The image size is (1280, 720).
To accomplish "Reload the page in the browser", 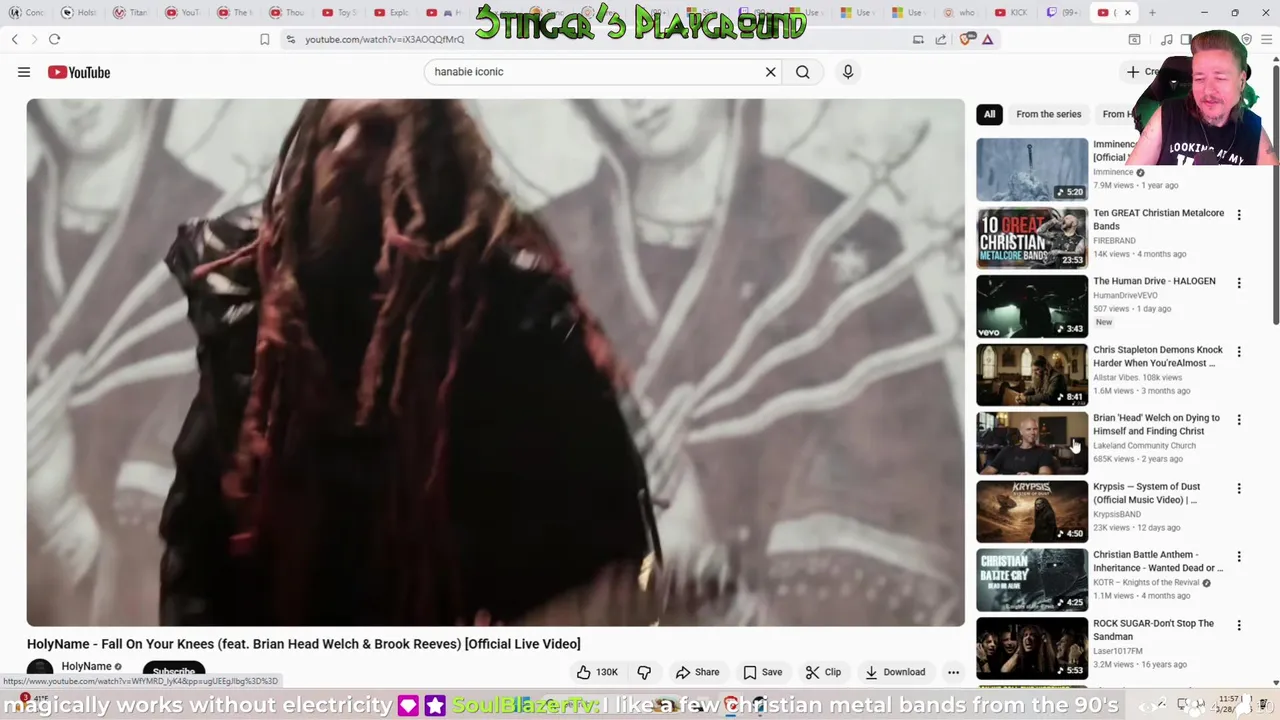I will (x=54, y=39).
